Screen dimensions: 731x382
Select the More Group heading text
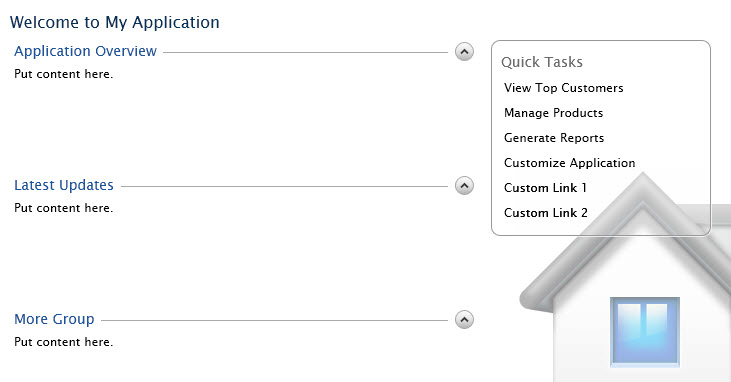tap(54, 319)
